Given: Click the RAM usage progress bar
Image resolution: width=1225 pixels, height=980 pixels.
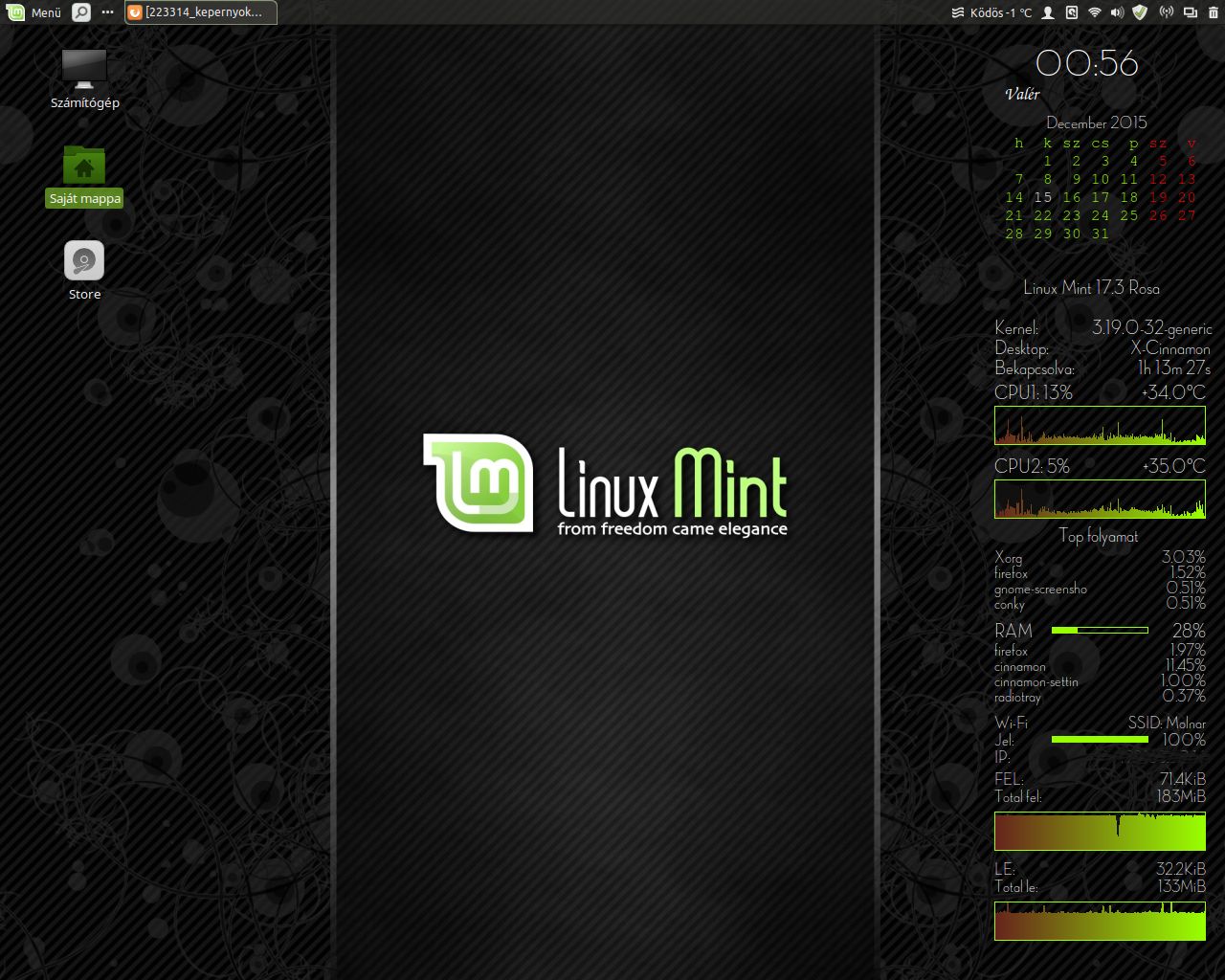Looking at the screenshot, I should (1100, 630).
